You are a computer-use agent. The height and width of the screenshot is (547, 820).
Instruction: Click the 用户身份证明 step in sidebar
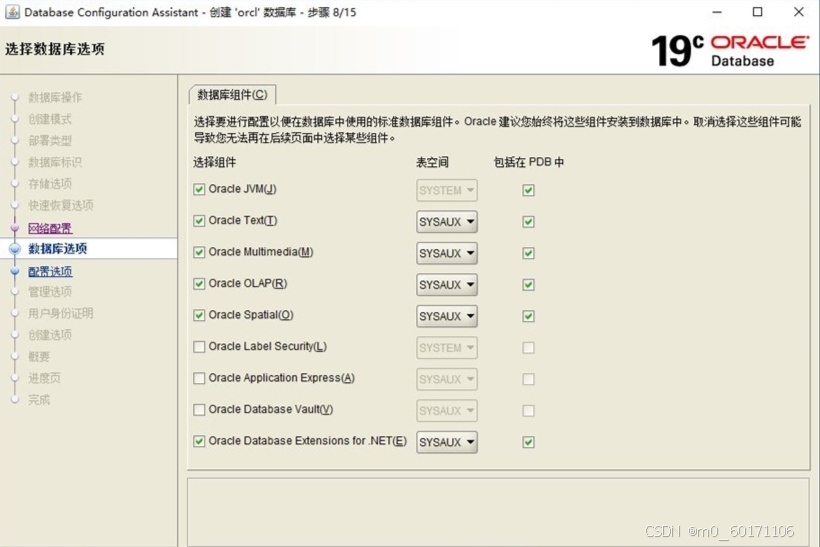tap(61, 313)
